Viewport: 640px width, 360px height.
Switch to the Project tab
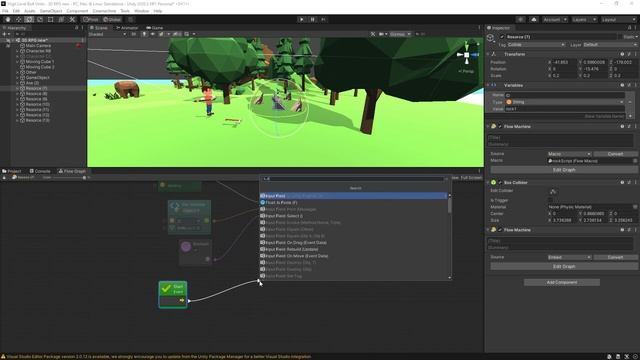tap(11, 171)
